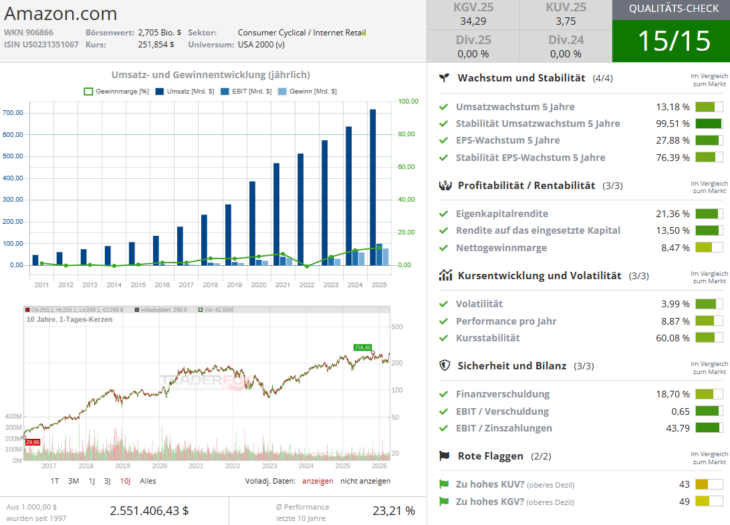The height and width of the screenshot is (525, 730).
Task: Click the Umsatzwachstum 5 Jahre comparison bar
Action: point(708,107)
